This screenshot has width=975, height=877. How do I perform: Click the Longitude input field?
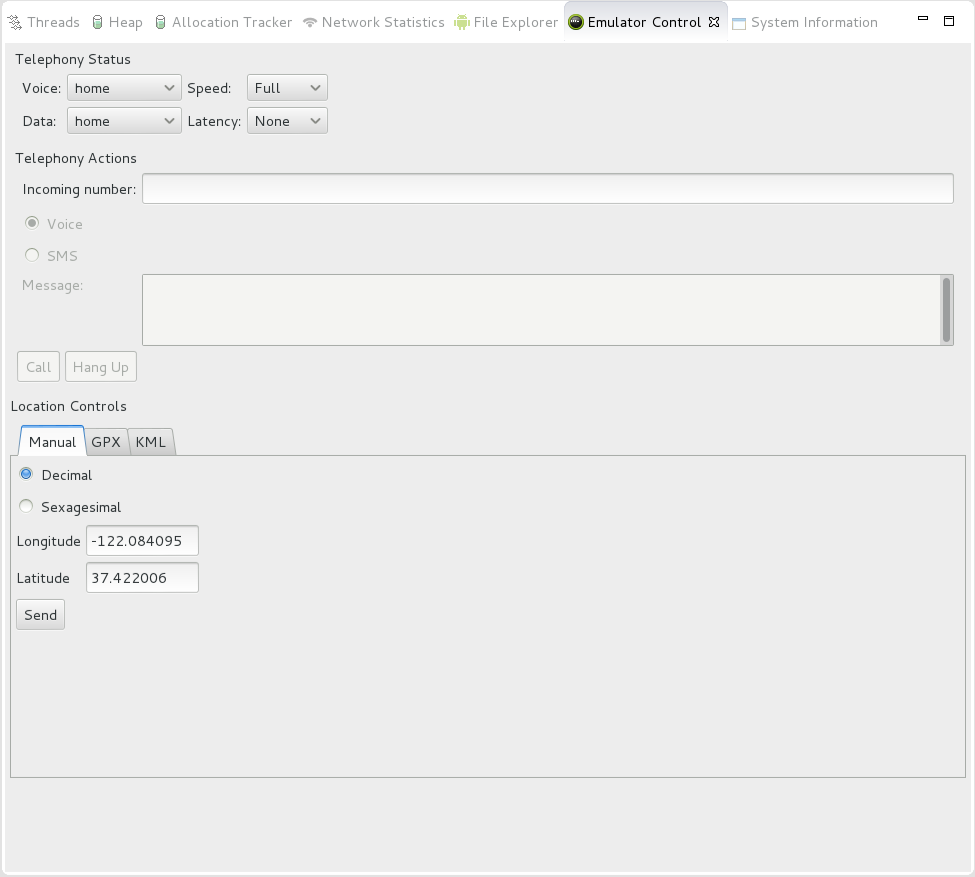coord(142,541)
